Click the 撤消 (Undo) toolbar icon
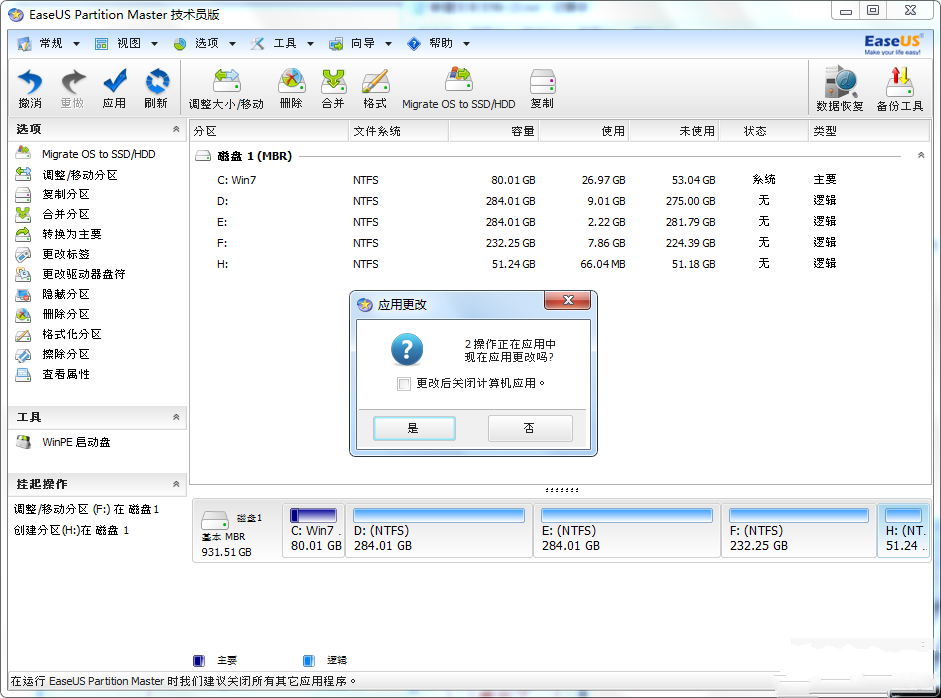This screenshot has height=698, width=941. (x=30, y=88)
